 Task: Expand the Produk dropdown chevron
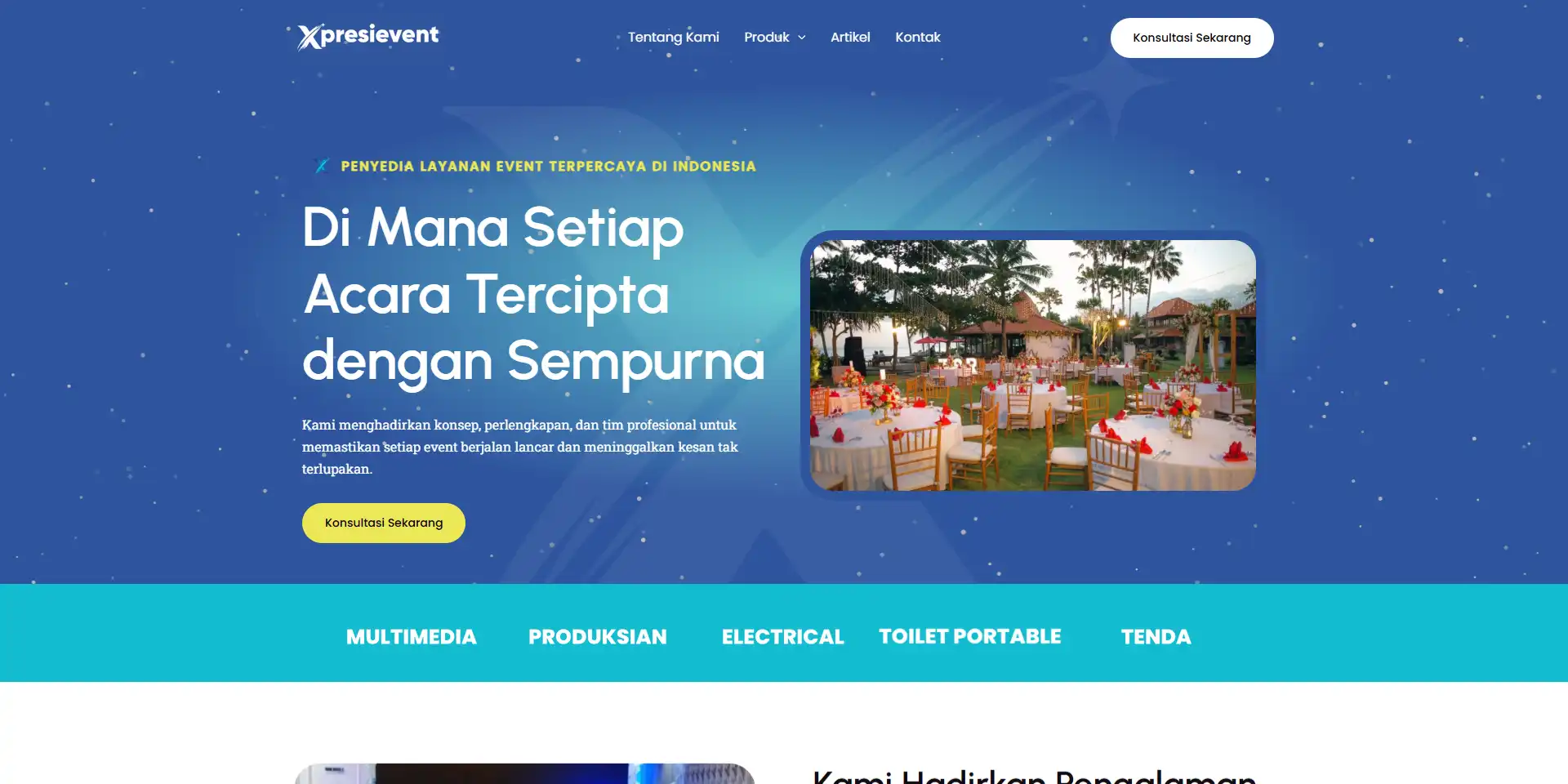pyautogui.click(x=802, y=38)
